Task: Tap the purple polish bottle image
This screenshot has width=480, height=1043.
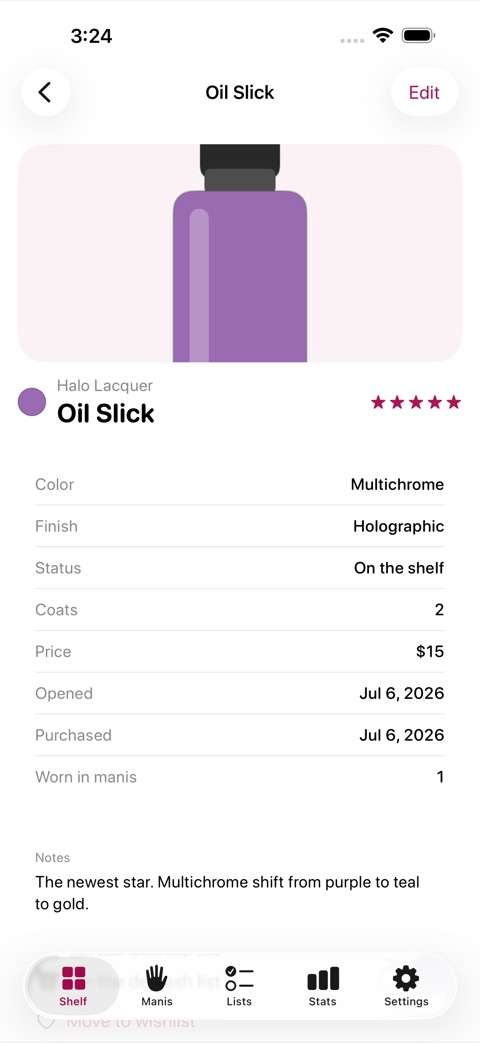Action: [x=240, y=253]
